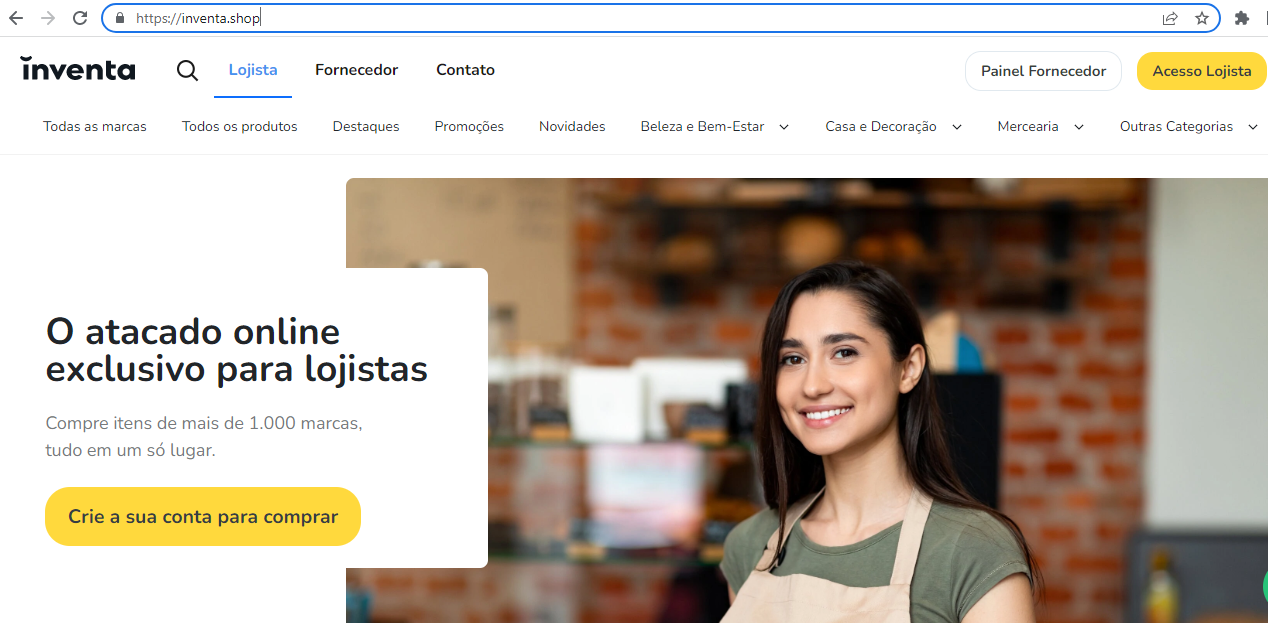Viewport: 1268px width, 623px height.
Task: Open Painel Fornecedor
Action: 1043,70
